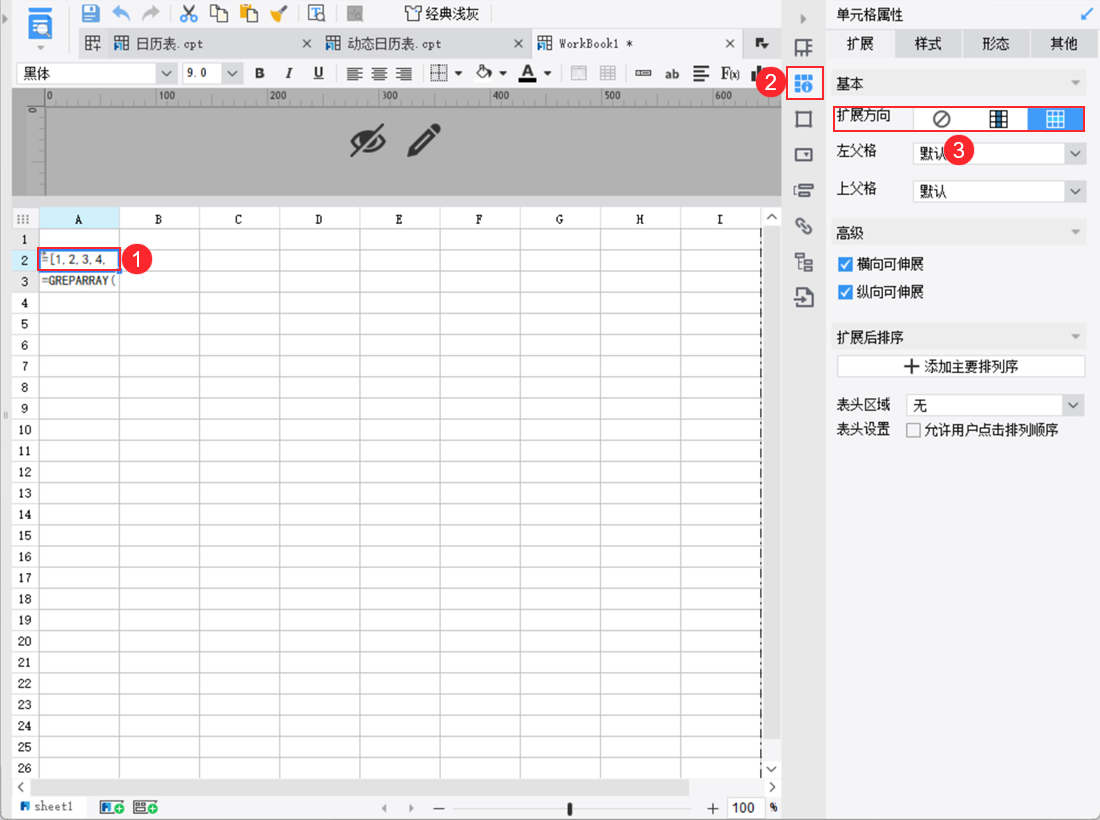Open the hyperlink panel icon in sidebar
Image resolution: width=1100 pixels, height=820 pixels.
tap(804, 226)
